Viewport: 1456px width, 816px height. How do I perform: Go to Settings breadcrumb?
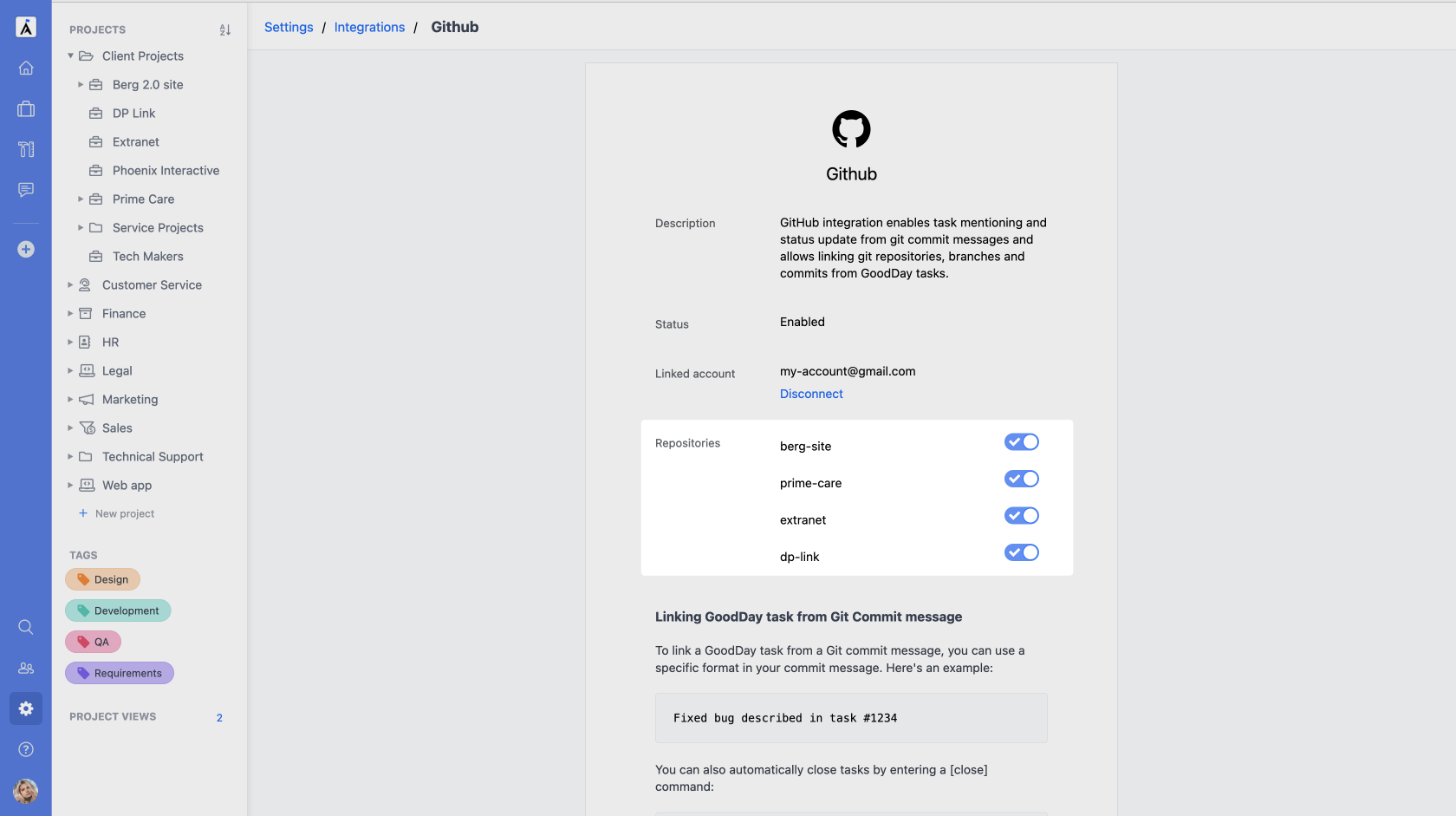coord(289,27)
